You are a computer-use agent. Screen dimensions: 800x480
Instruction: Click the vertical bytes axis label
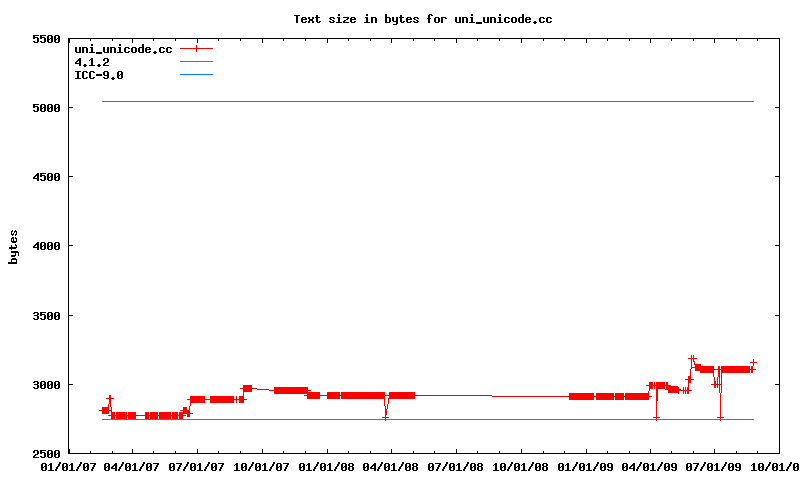click(x=14, y=246)
